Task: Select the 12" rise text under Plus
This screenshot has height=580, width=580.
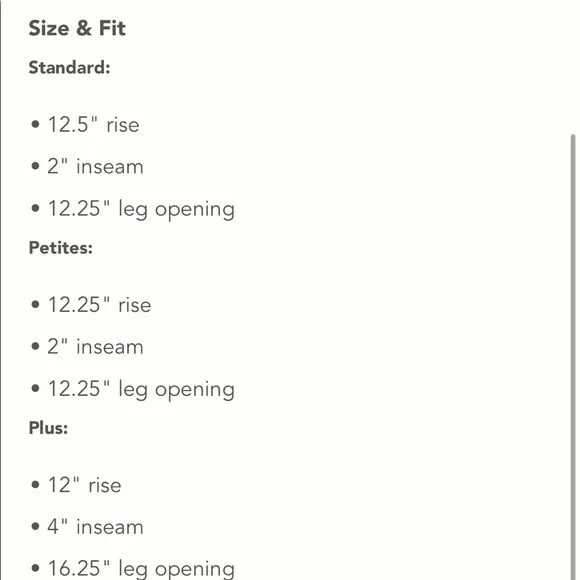Action: (x=84, y=485)
